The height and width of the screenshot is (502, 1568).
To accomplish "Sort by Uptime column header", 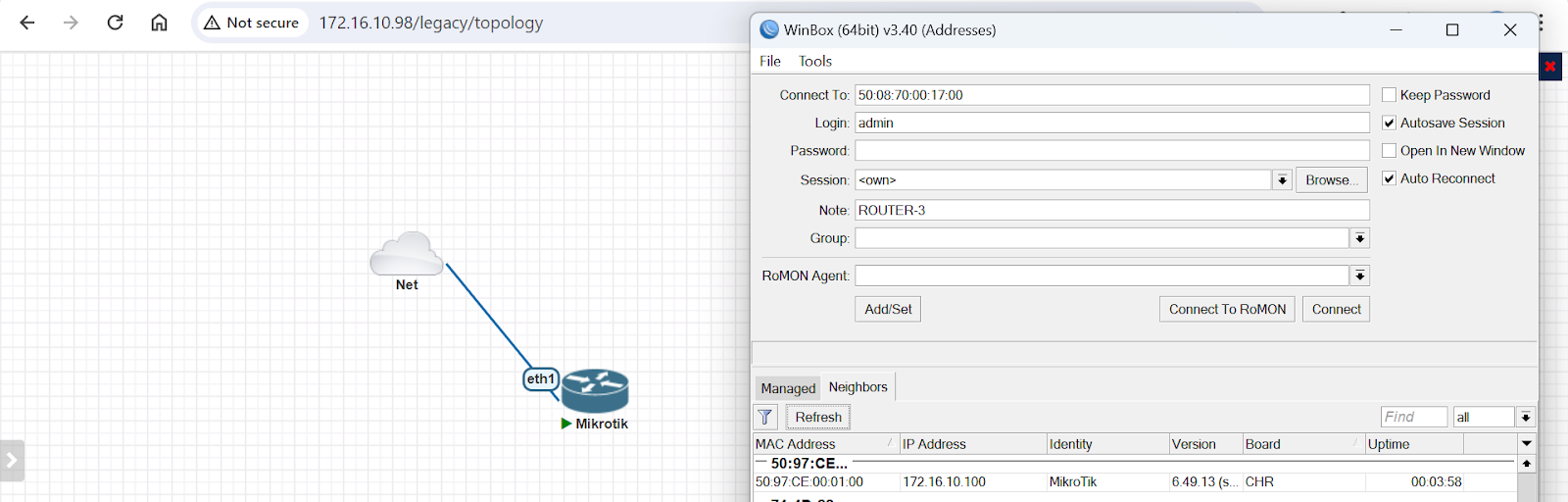I will coord(1414,444).
